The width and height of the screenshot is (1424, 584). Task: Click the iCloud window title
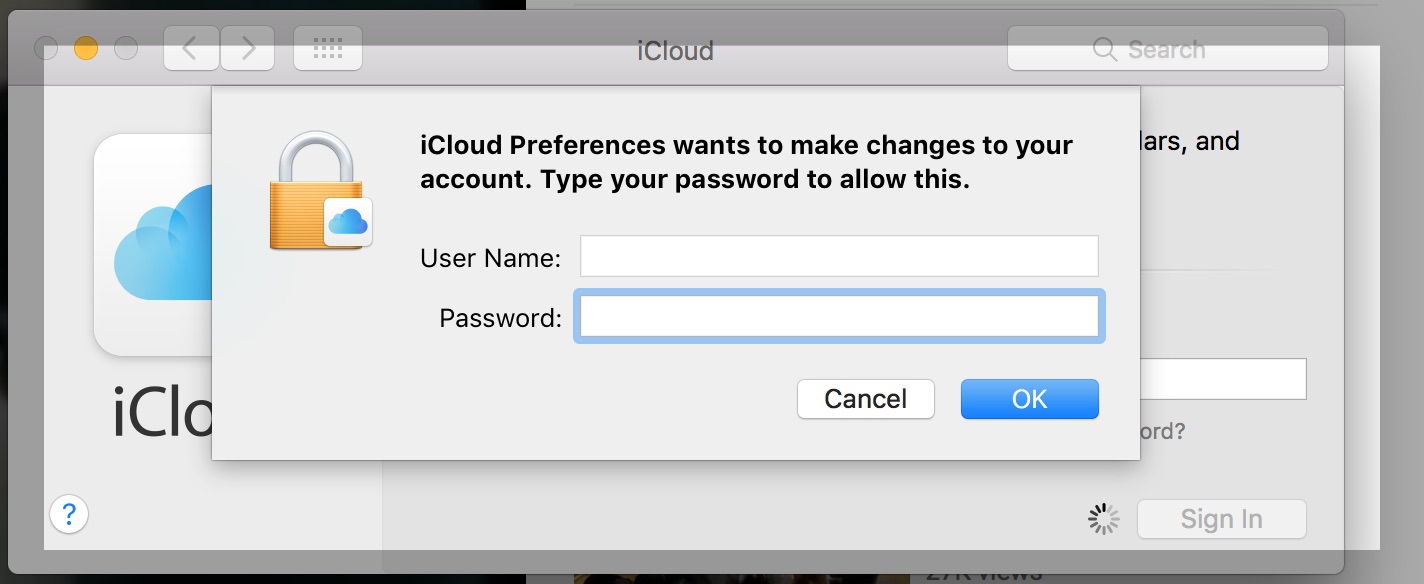pos(675,51)
